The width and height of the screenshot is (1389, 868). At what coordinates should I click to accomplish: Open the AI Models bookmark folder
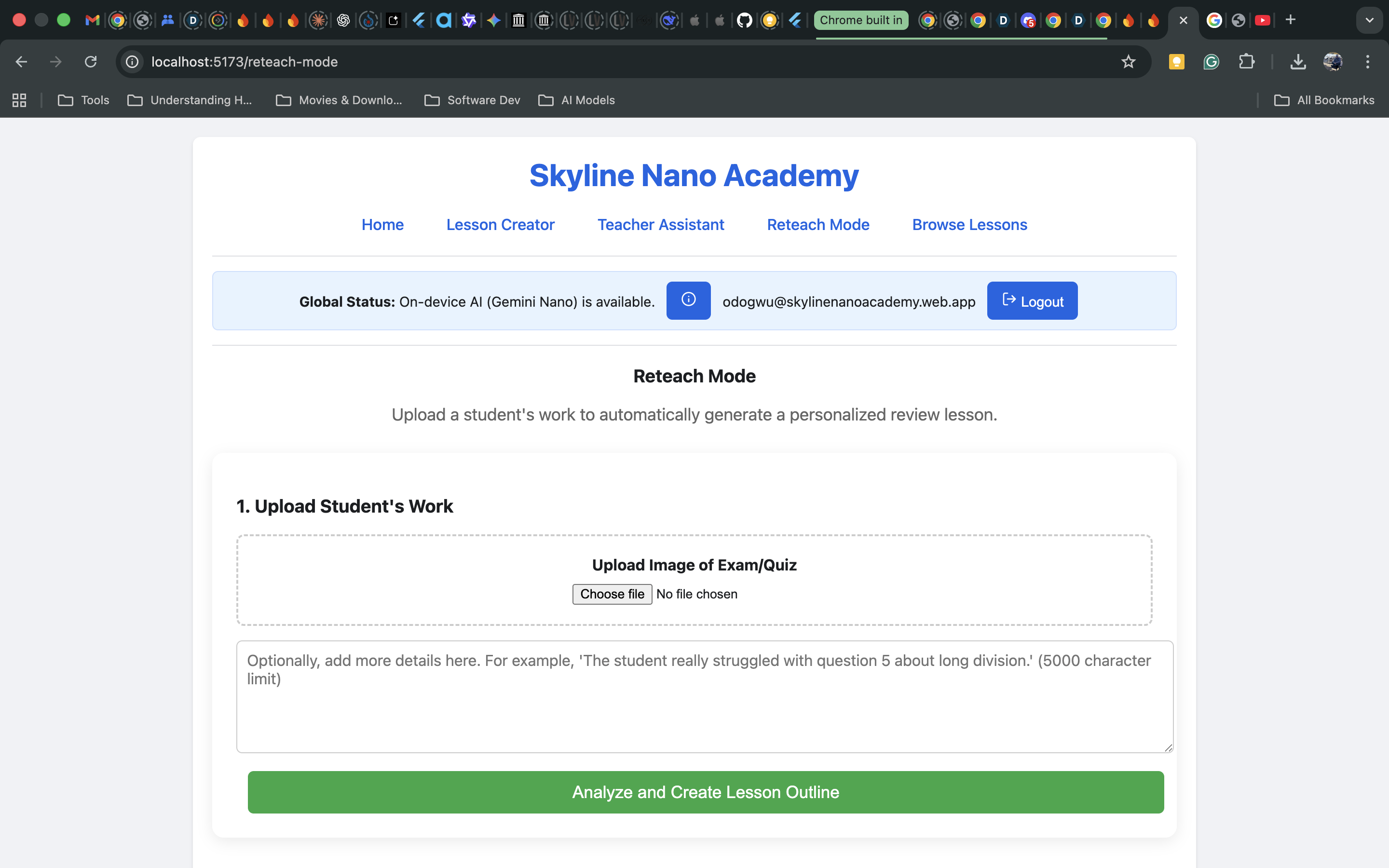point(576,100)
